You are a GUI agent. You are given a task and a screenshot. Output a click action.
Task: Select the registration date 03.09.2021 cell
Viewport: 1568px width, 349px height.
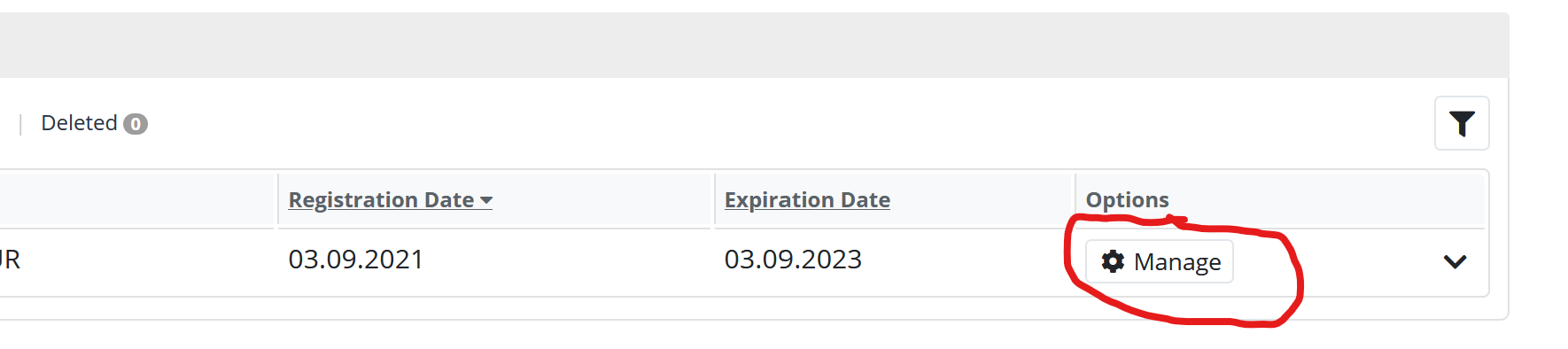click(x=356, y=260)
